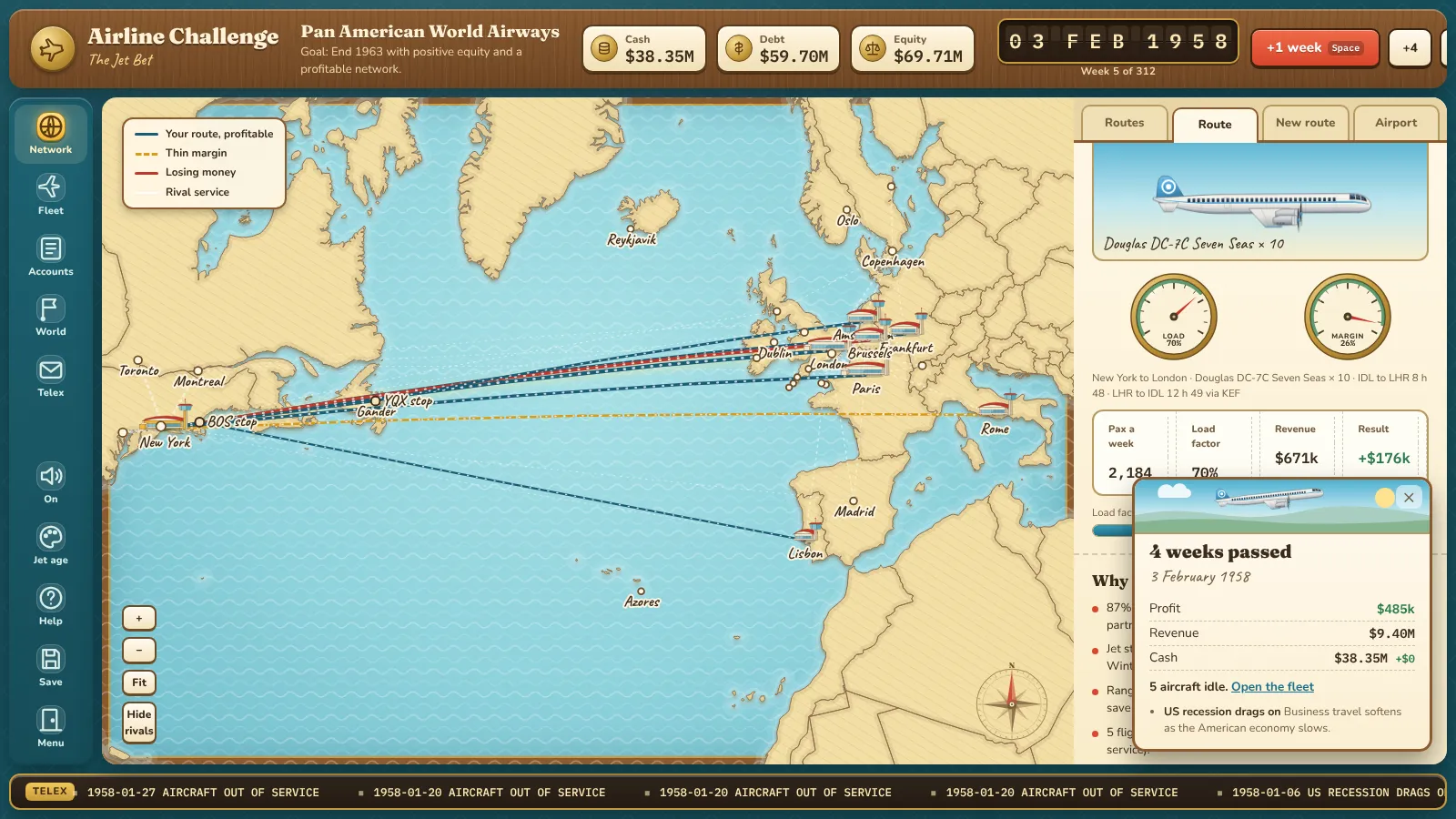Click the Azores airport marker
Viewport: 1456px width, 819px height.
tap(641, 591)
